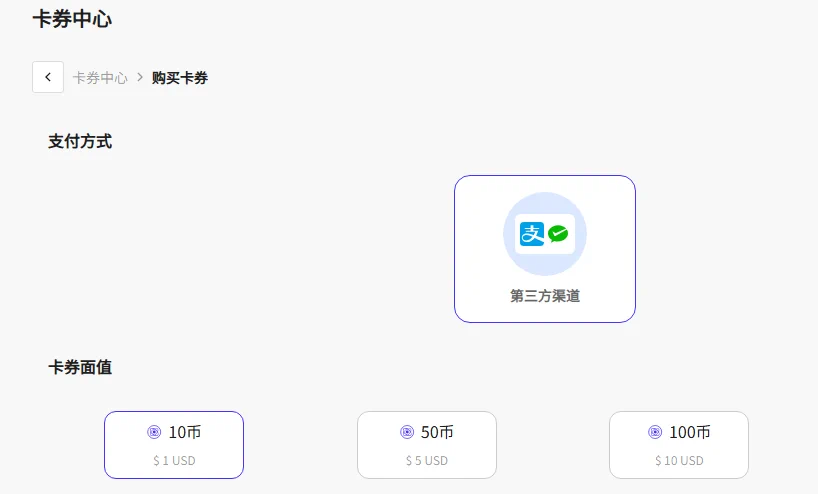Choose the 50币 card denomination
Image resolution: width=818 pixels, height=494 pixels.
click(427, 445)
